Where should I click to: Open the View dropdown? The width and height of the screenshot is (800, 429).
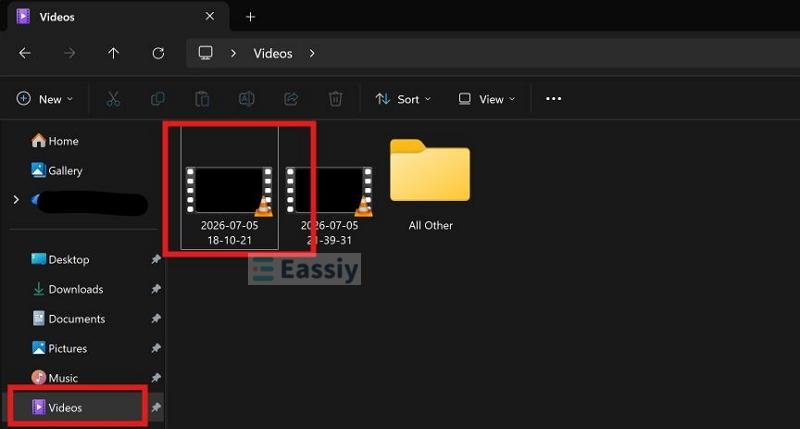point(487,99)
